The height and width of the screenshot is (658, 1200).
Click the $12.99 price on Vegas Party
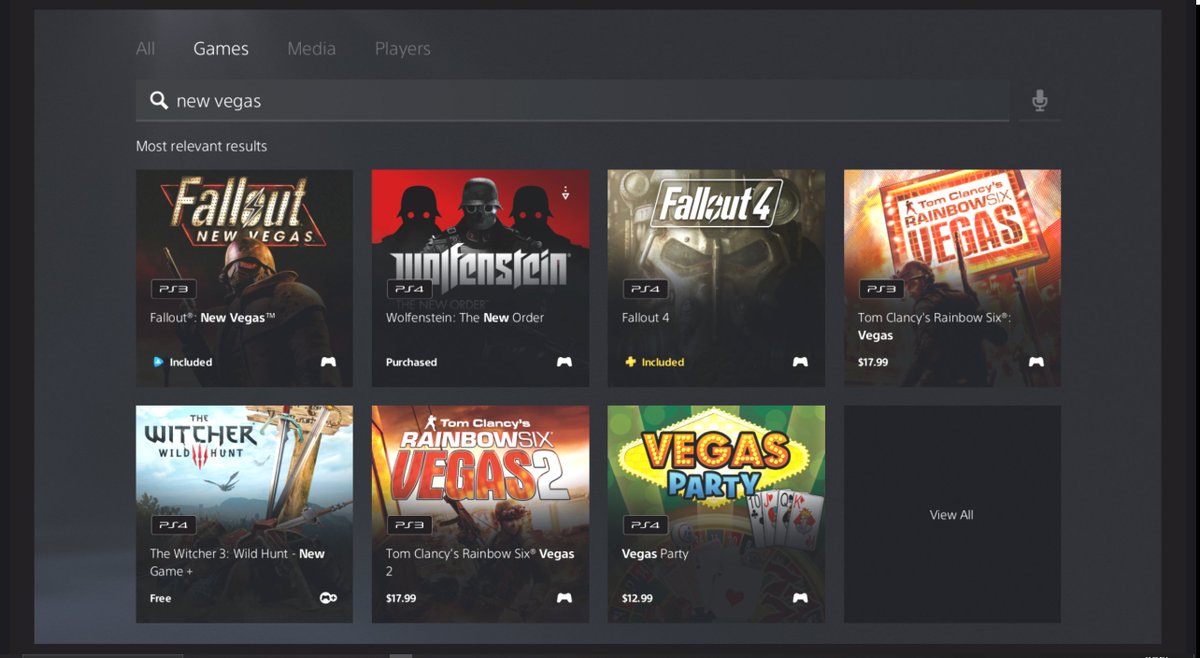pyautogui.click(x=637, y=598)
